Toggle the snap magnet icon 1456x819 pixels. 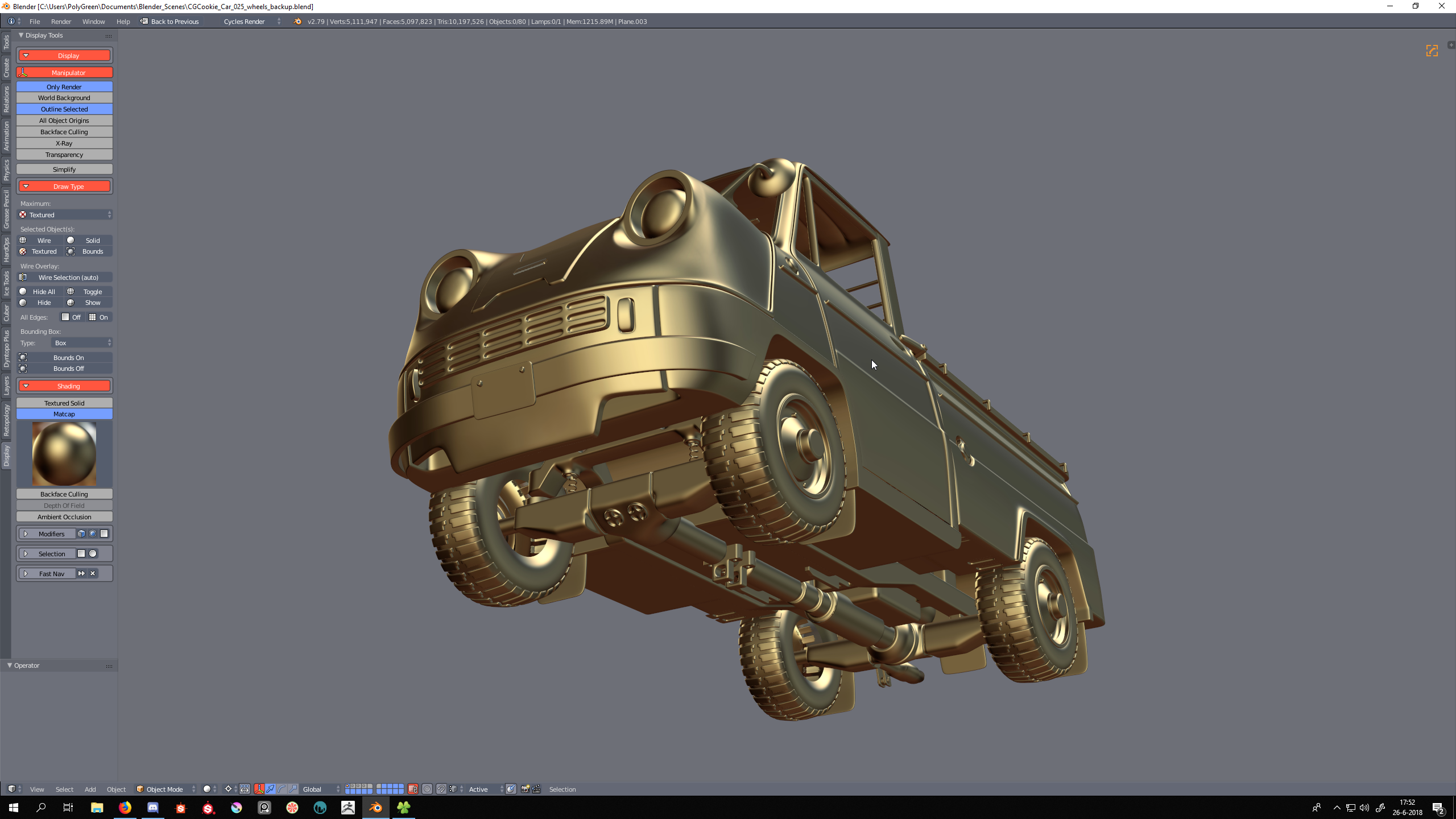[x=441, y=789]
